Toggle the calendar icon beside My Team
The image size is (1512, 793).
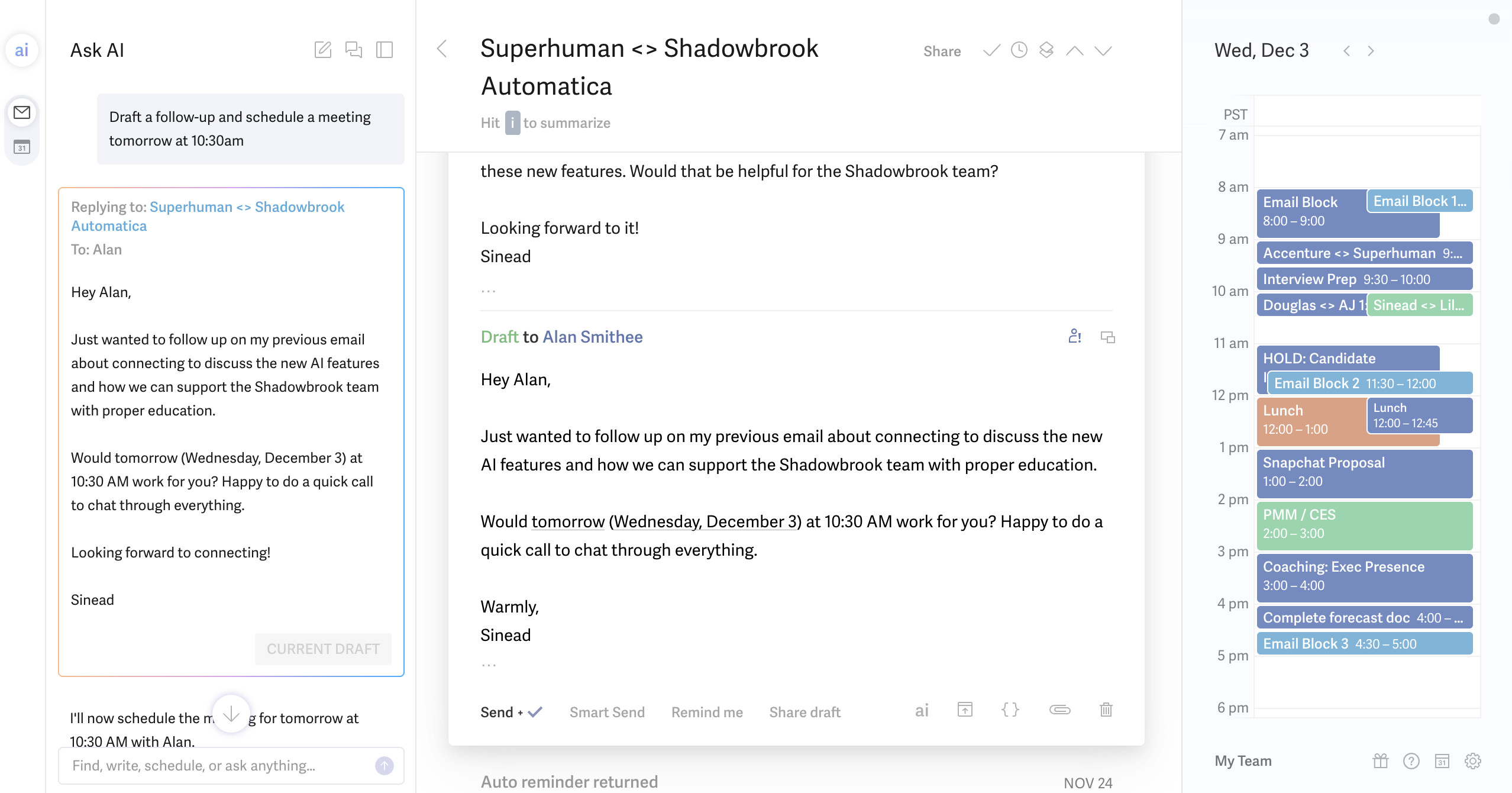pos(1442,761)
